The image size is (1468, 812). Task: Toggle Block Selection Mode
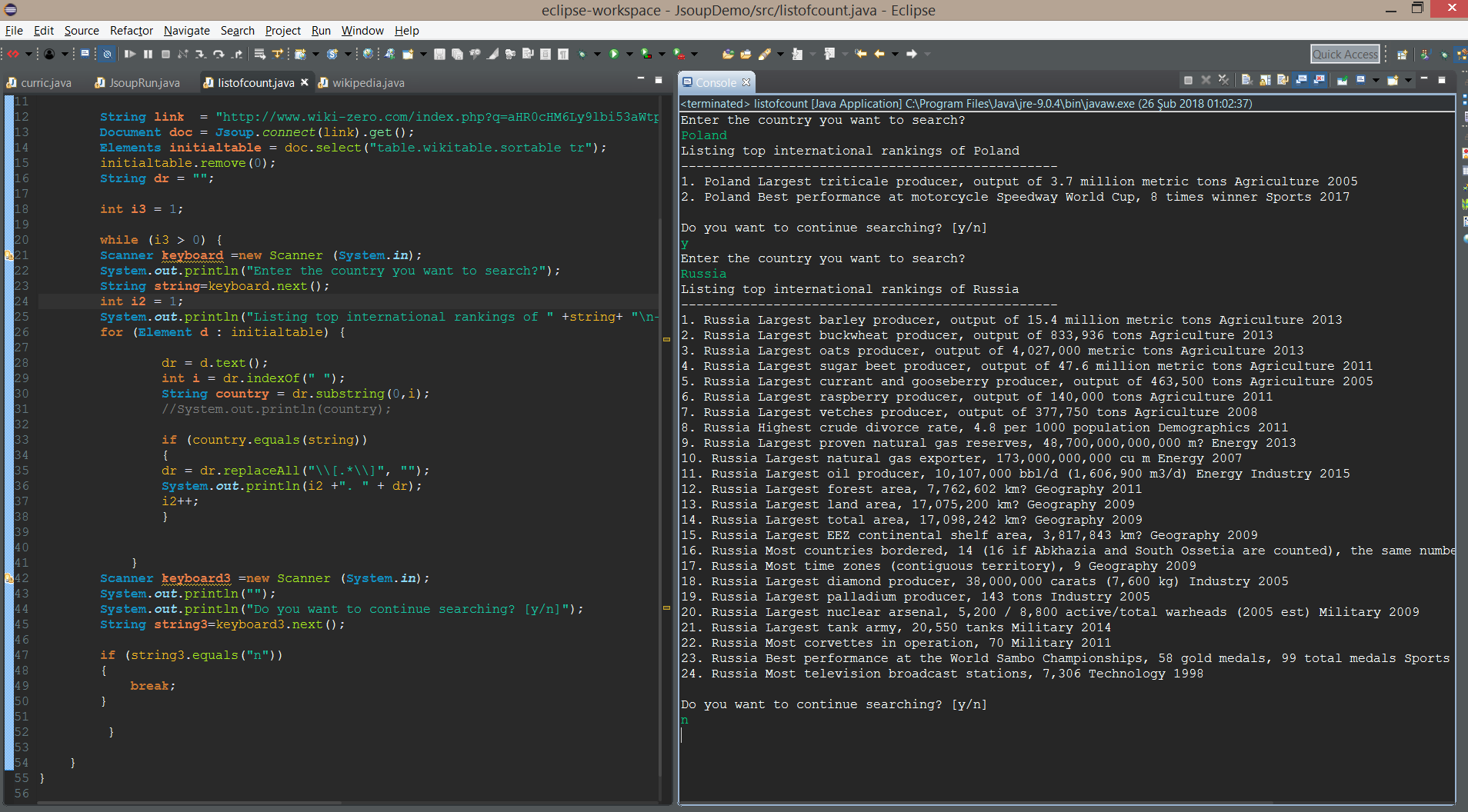545,54
